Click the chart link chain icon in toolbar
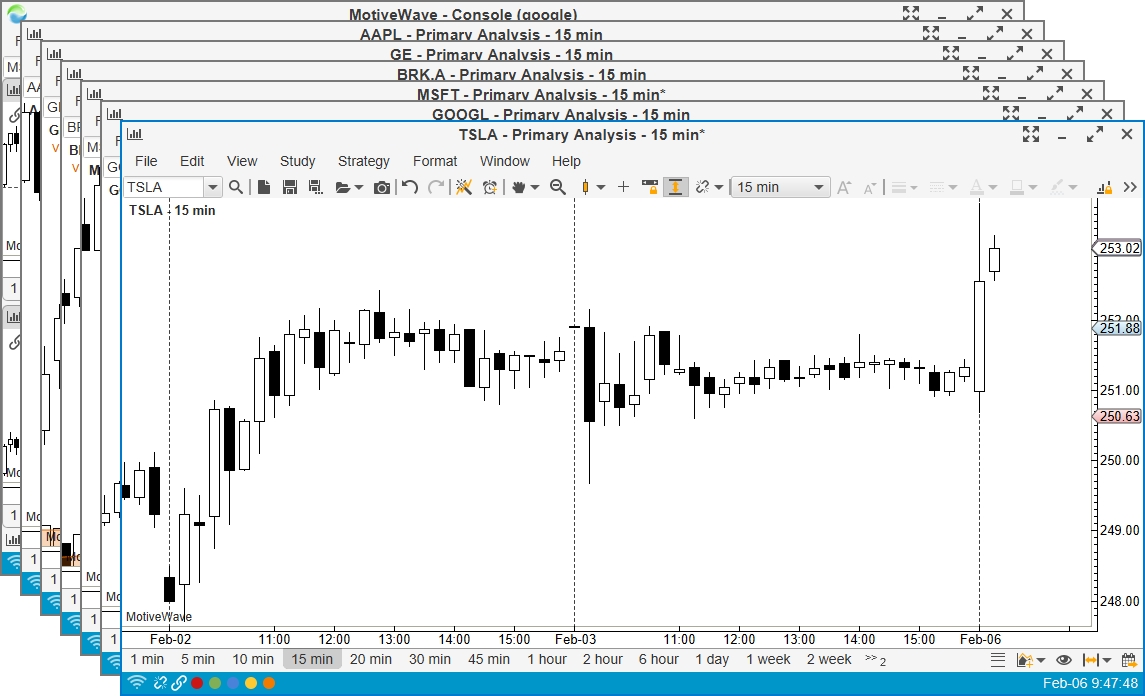1145x696 pixels. [702, 187]
